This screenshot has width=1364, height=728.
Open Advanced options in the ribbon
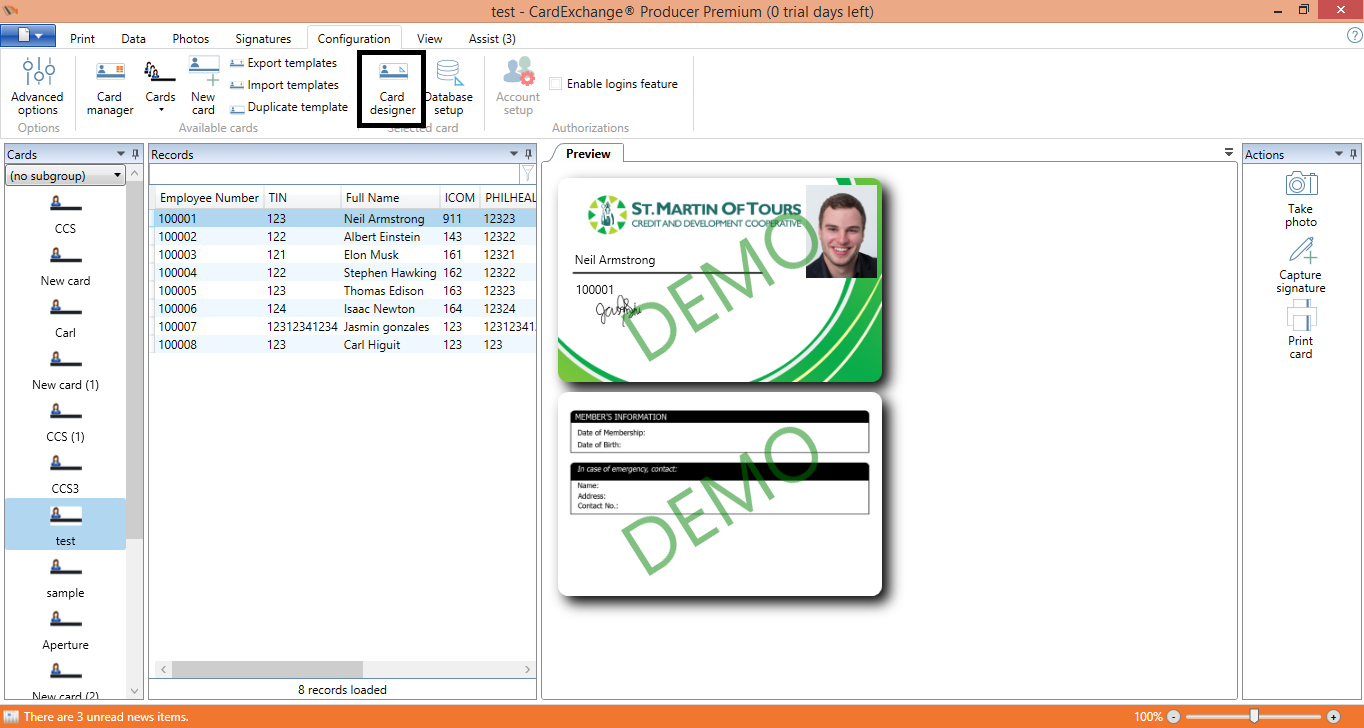pos(38,86)
